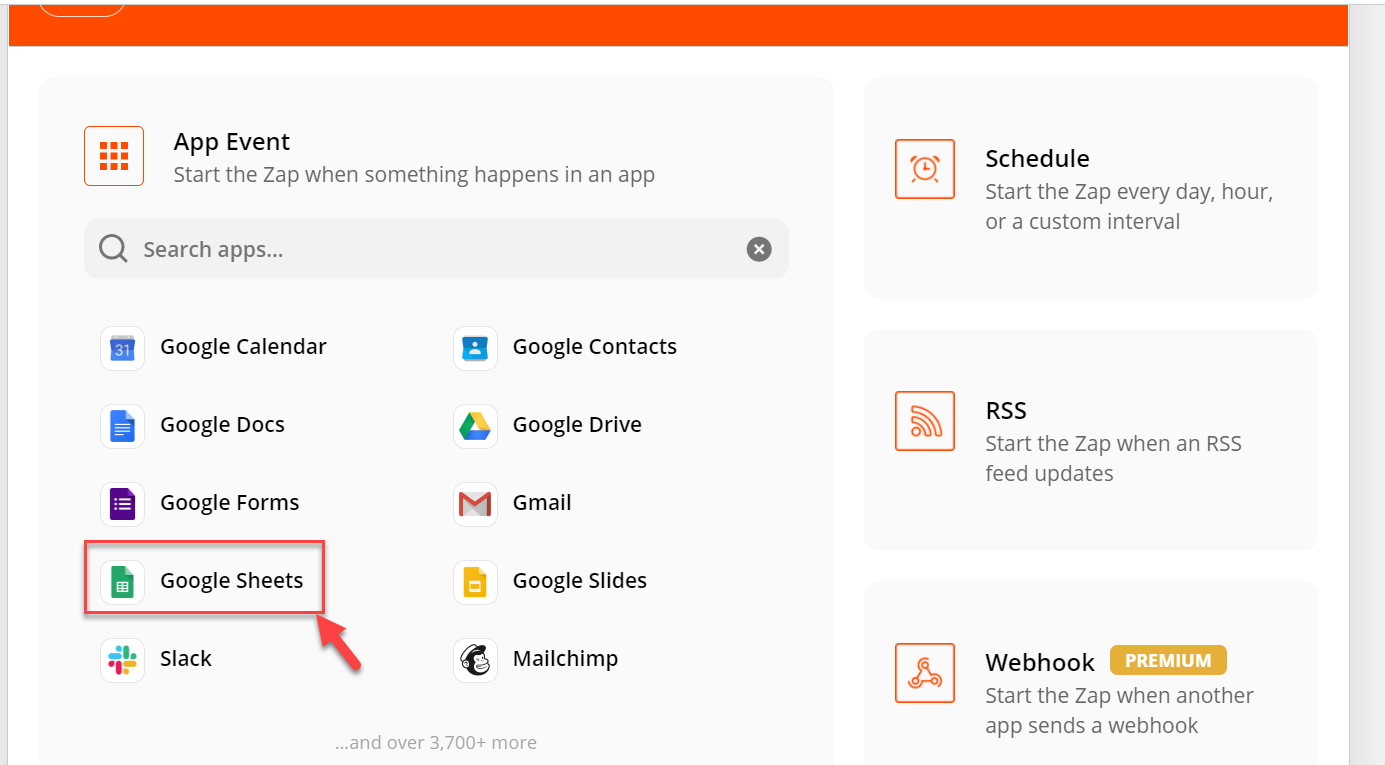Open the Schedule alarm clock icon
1385x765 pixels.
tap(925, 169)
